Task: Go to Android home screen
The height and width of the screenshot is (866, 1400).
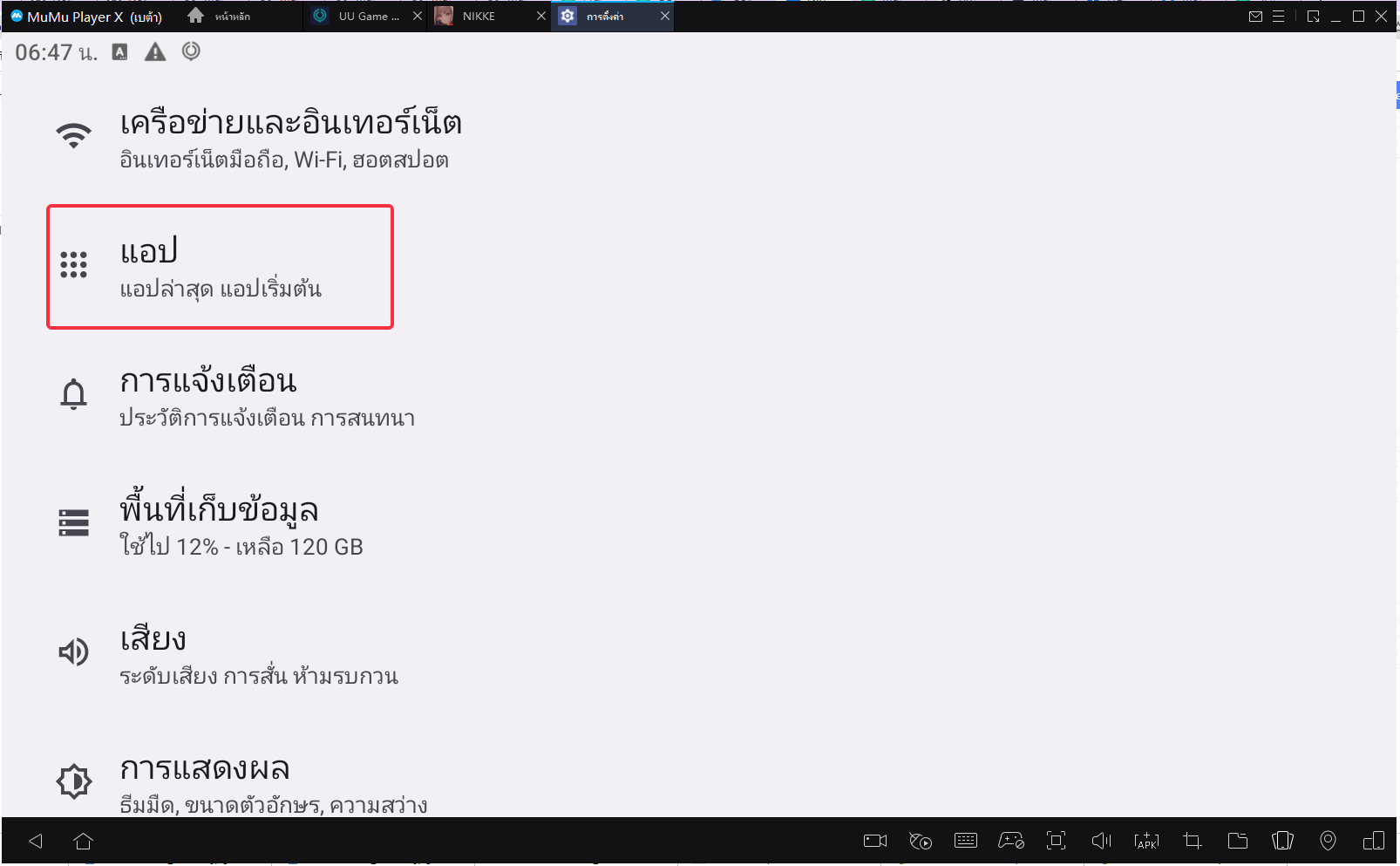Action: (x=83, y=841)
